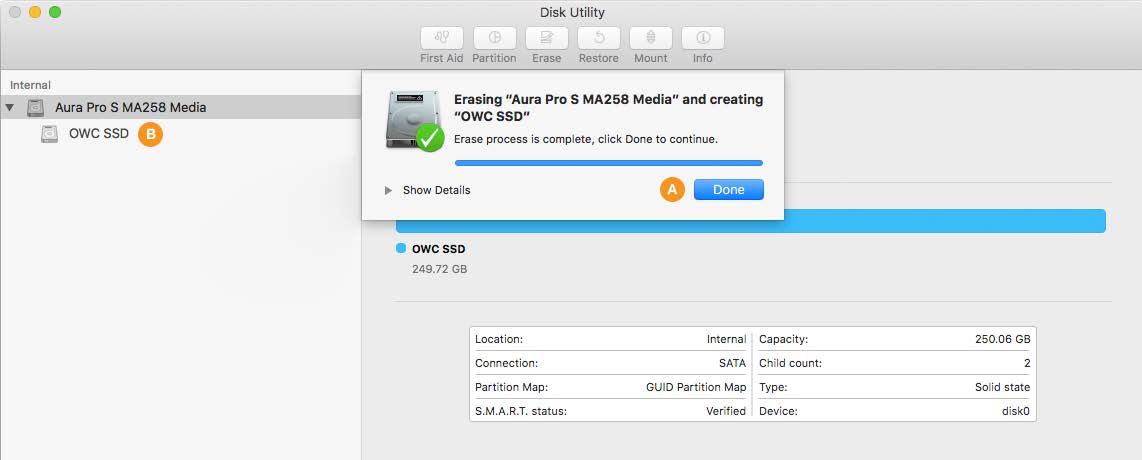1142x460 pixels.
Task: Click the SATA connection value
Action: [732, 363]
